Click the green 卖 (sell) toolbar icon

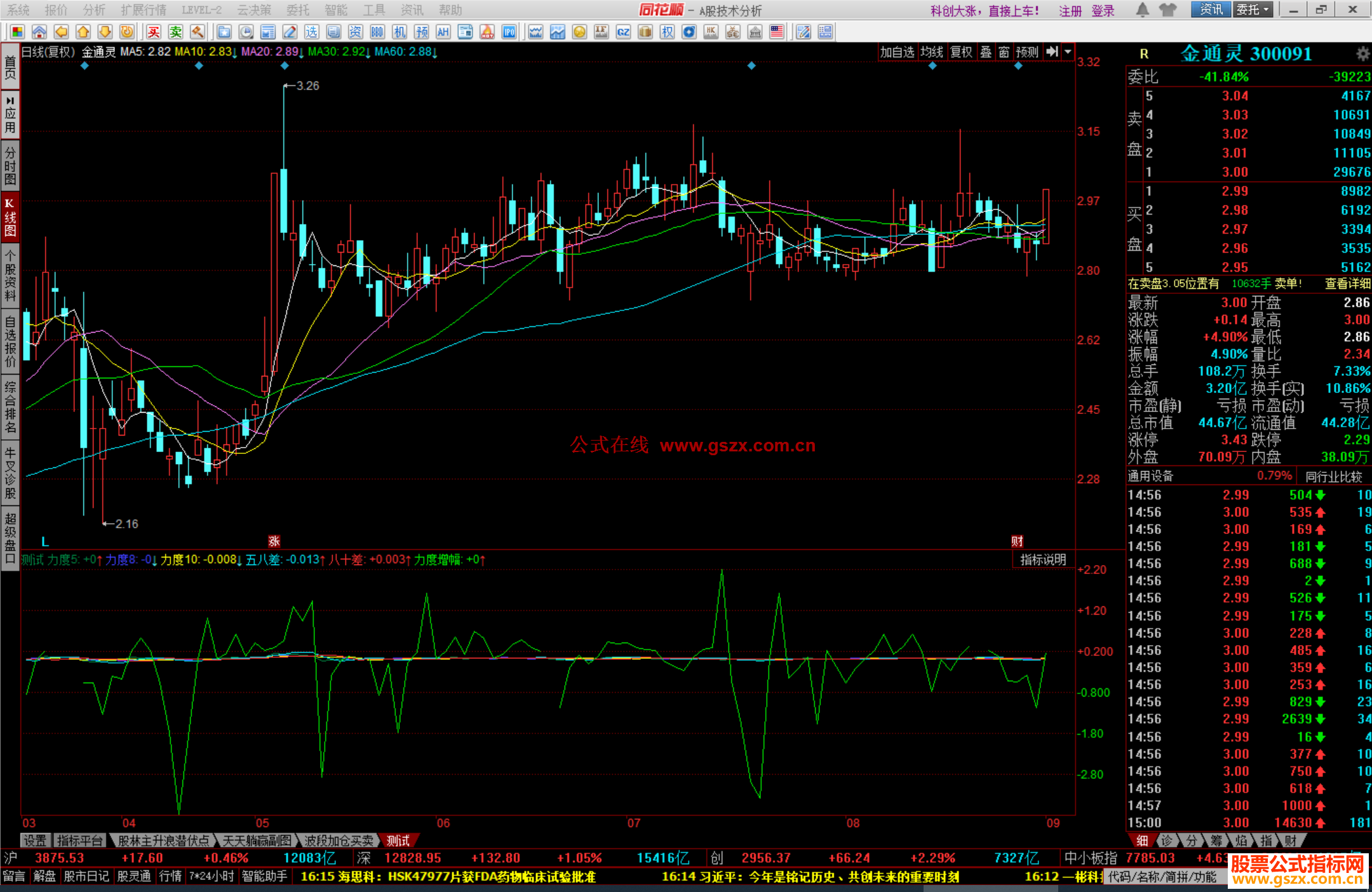[x=175, y=32]
